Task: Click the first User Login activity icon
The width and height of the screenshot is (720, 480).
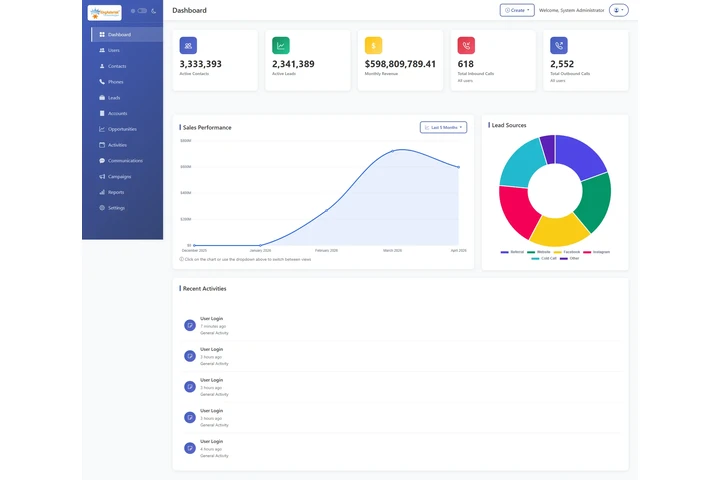Action: 189,325
